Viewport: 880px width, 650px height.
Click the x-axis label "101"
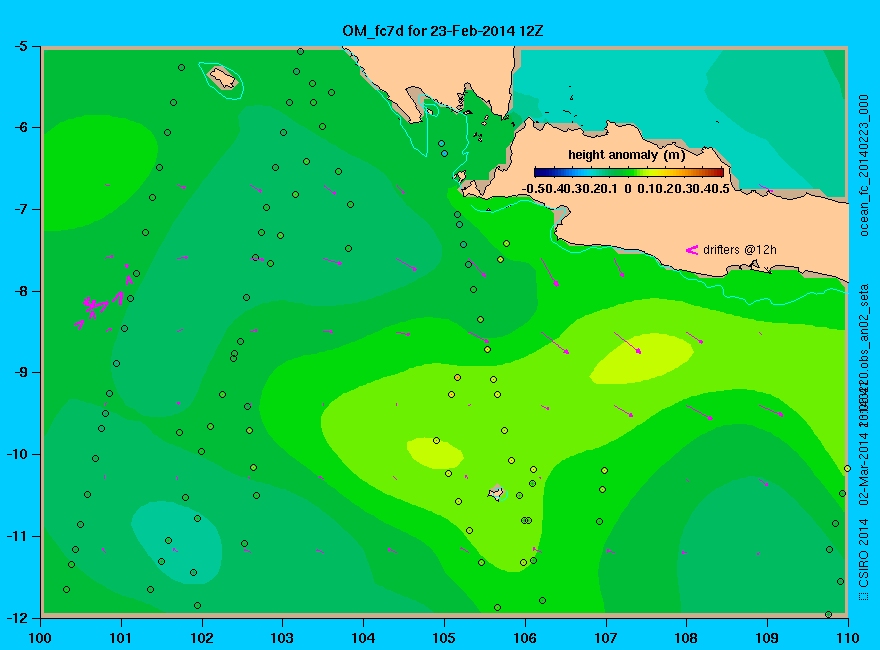coord(121,638)
